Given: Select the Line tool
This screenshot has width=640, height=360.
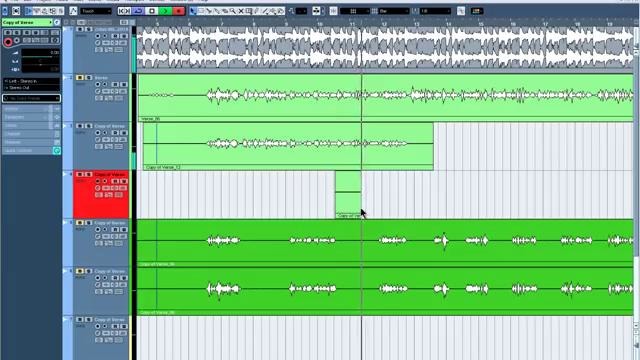Looking at the screenshot, I should [264, 11].
